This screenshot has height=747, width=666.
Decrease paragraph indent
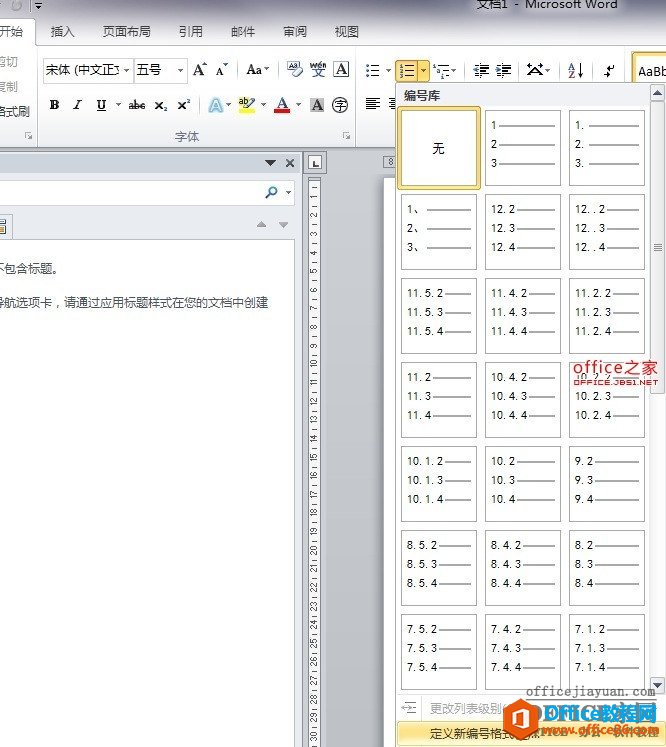481,71
